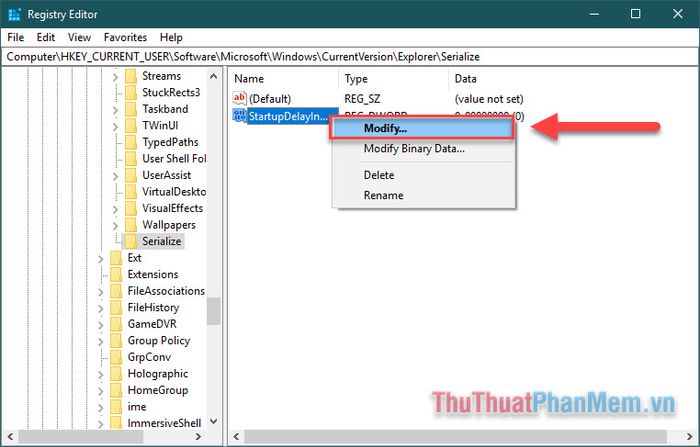Expand the Taskband key

click(115, 110)
